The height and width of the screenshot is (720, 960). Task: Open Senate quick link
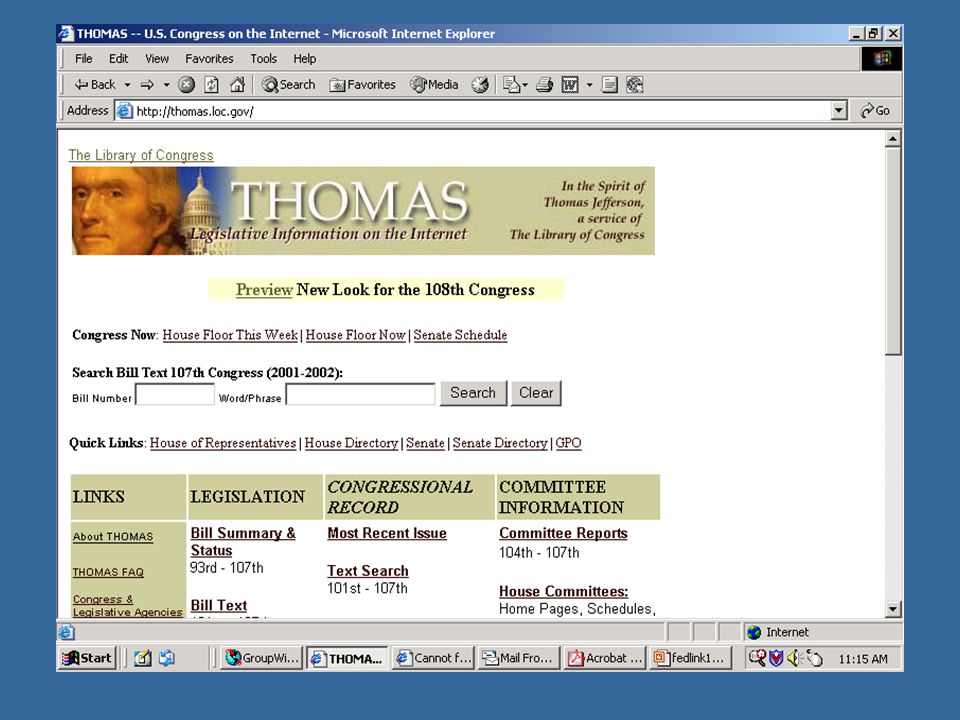point(425,443)
